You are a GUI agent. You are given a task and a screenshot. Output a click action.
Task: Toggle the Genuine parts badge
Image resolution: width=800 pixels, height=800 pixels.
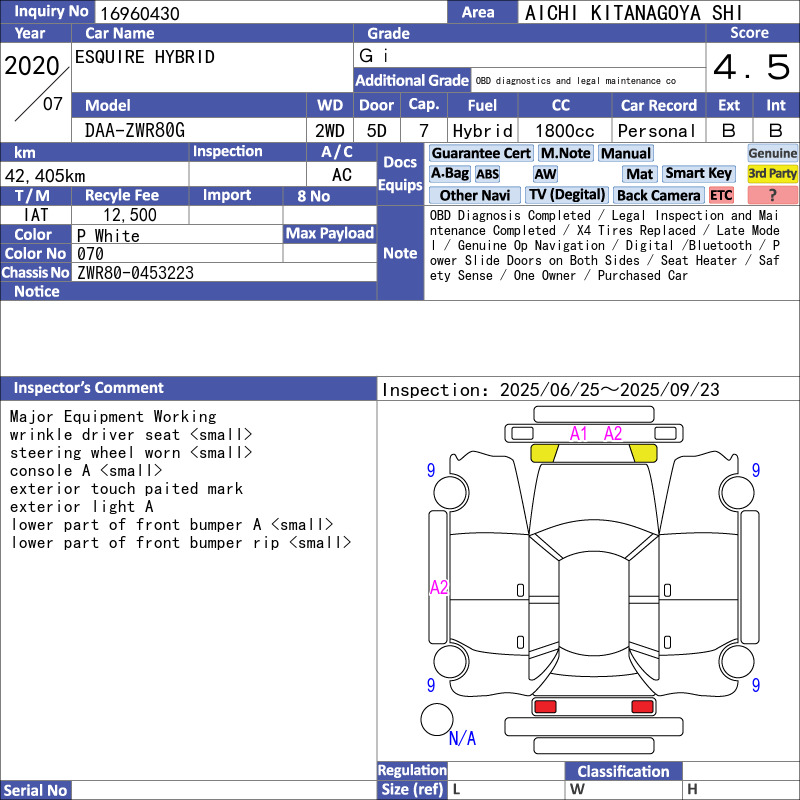pyautogui.click(x=772, y=153)
